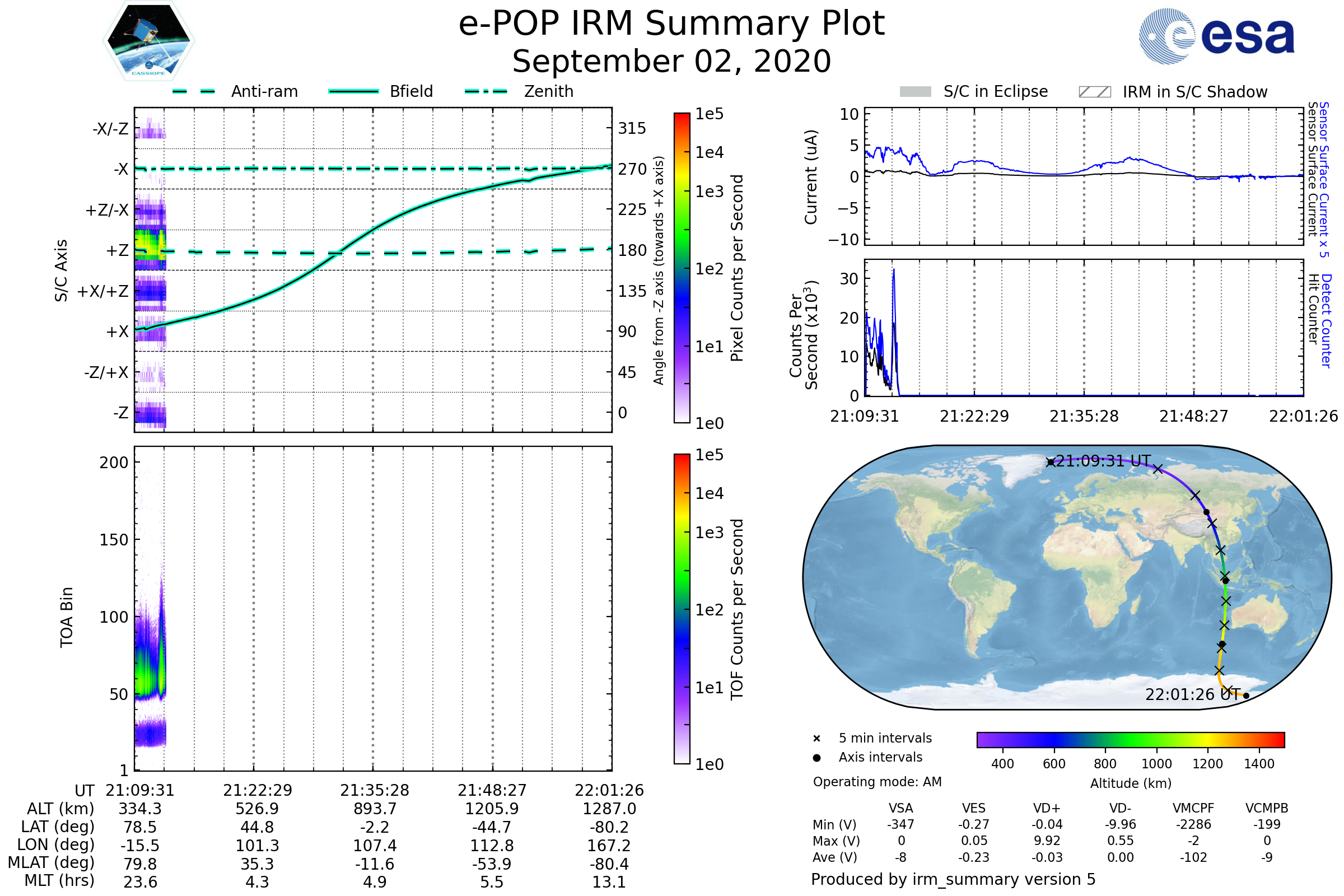Click the S/C in Eclipse gray legend patch
The image size is (1344, 896).
pos(915,92)
